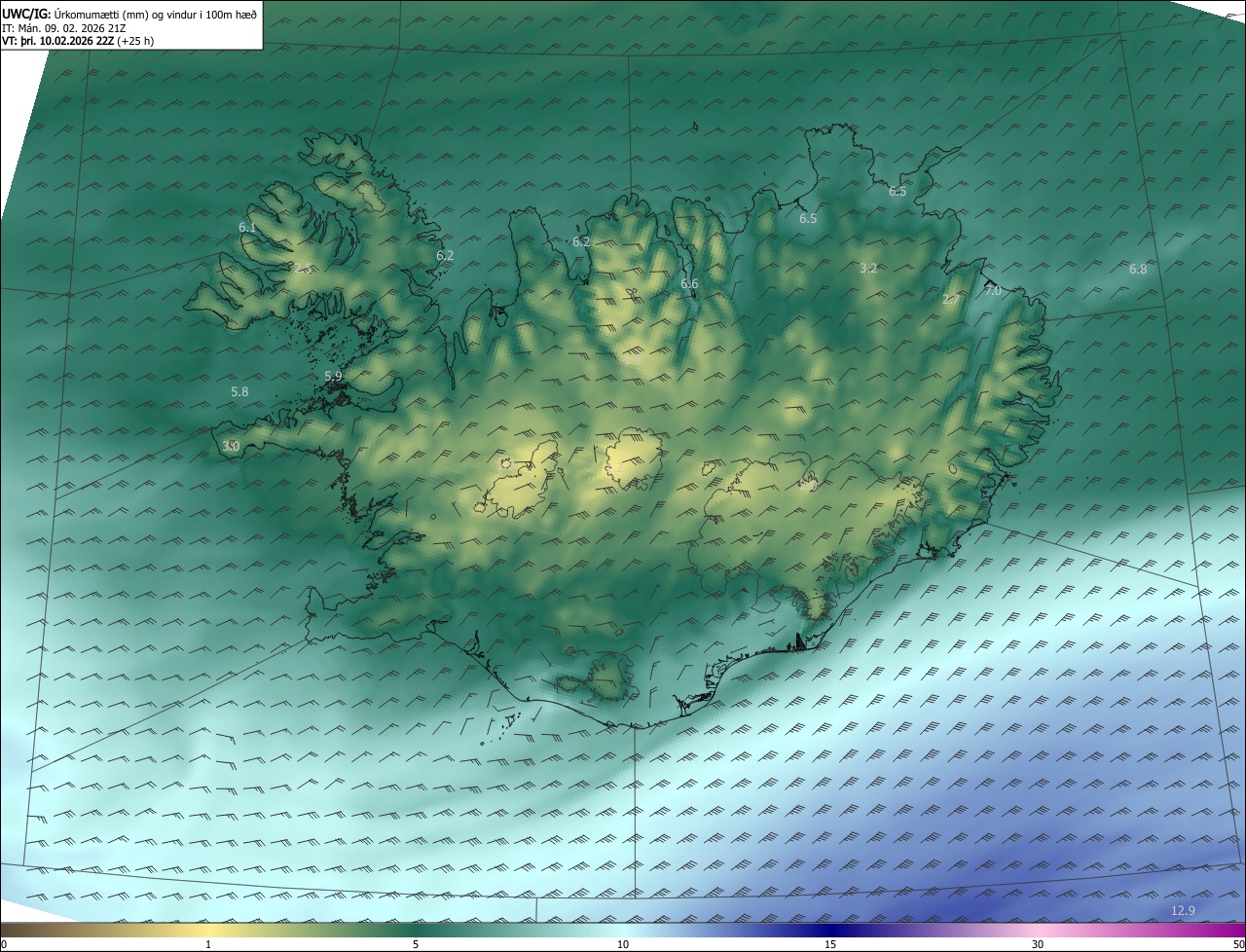Viewport: 1246px width, 952px height.
Task: Click the 6.1 label in the Westfjords
Action: [247, 227]
